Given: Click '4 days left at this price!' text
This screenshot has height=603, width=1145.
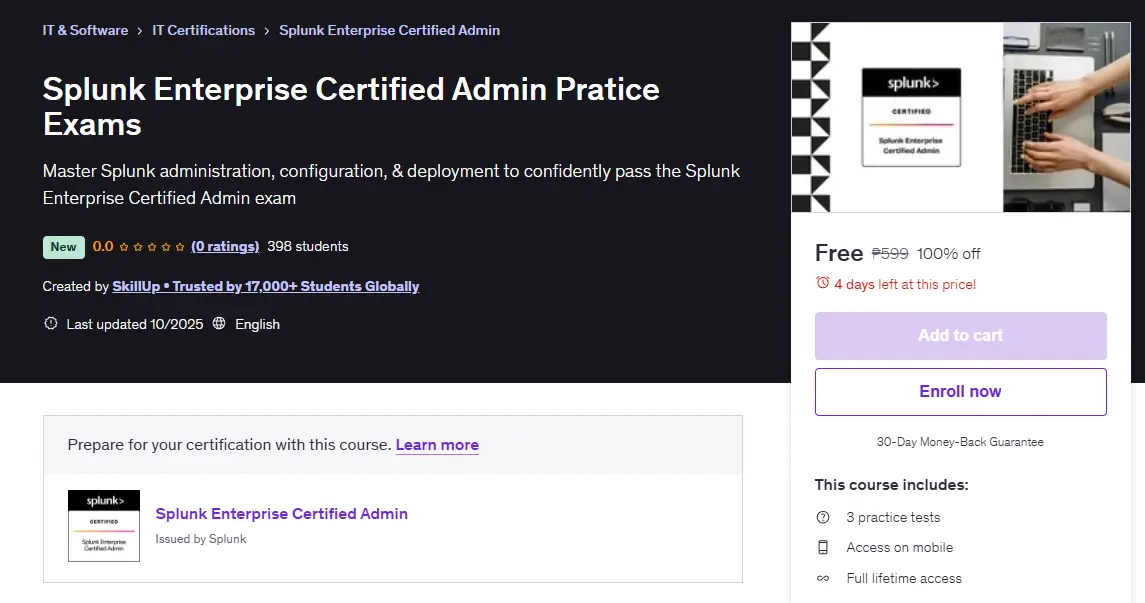Looking at the screenshot, I should pos(905,284).
